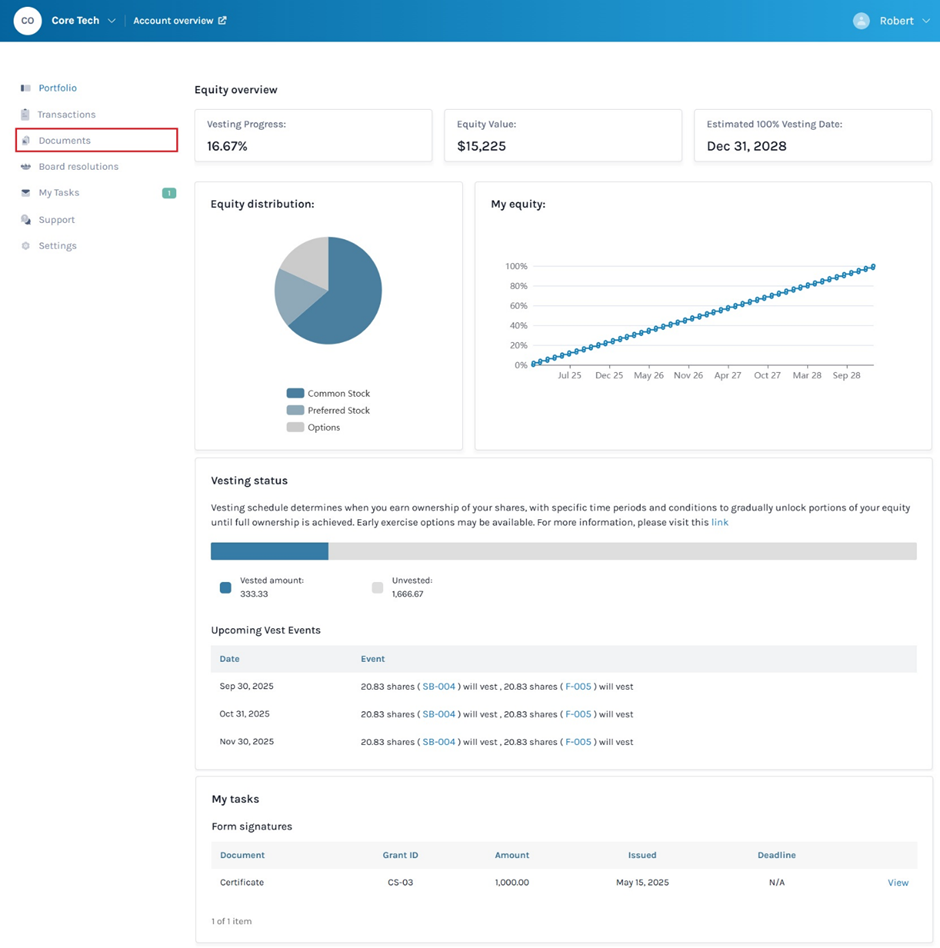Image resolution: width=940 pixels, height=948 pixels.
Task: Click the Portfolio sidebar icon
Action: 26,88
